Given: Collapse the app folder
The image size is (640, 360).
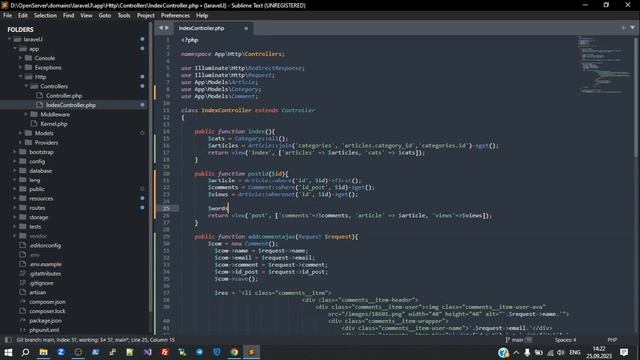Looking at the screenshot, I should click(x=15, y=49).
